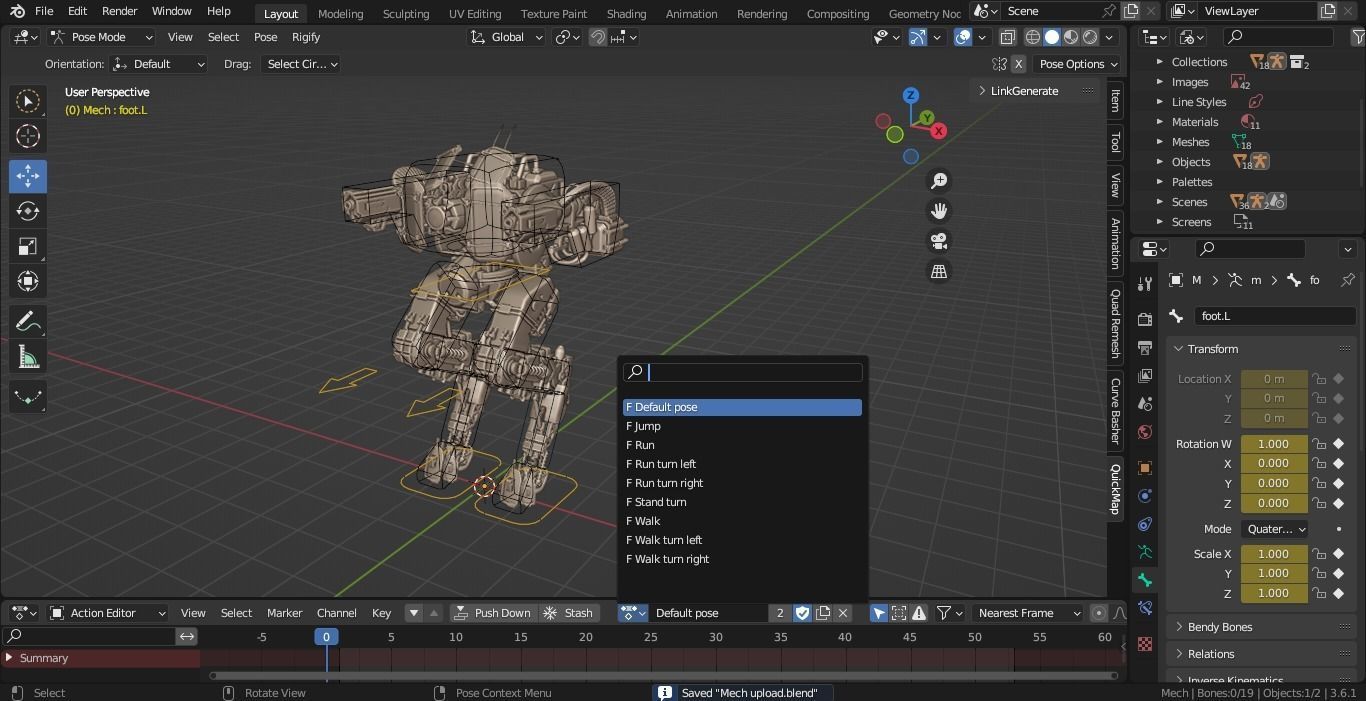
Task: Toggle viewport gizmos
Action: tap(917, 37)
